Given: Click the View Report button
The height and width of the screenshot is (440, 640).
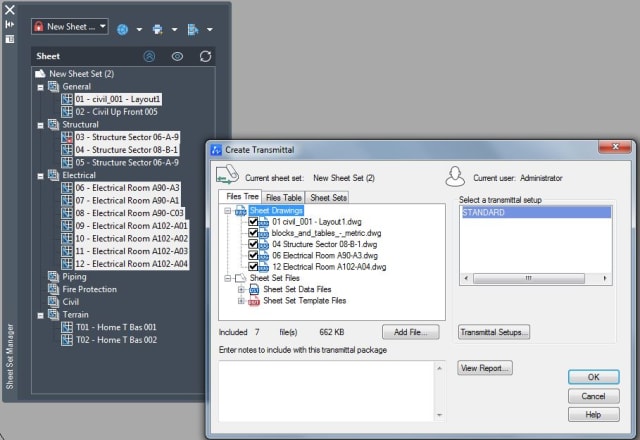Looking at the screenshot, I should [x=485, y=368].
